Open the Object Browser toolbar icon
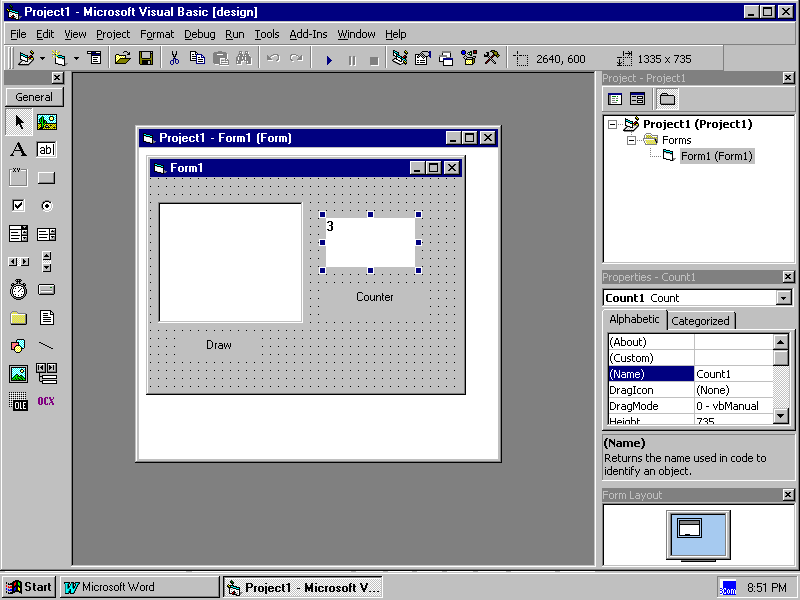 (x=469, y=59)
